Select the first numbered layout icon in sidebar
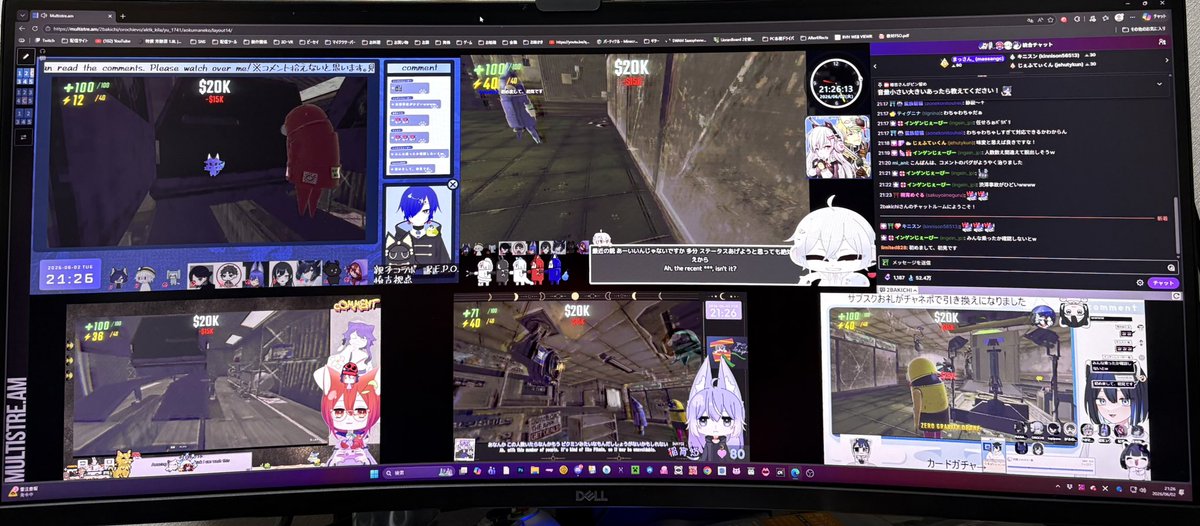This screenshot has height=526, width=1200. pos(25,77)
